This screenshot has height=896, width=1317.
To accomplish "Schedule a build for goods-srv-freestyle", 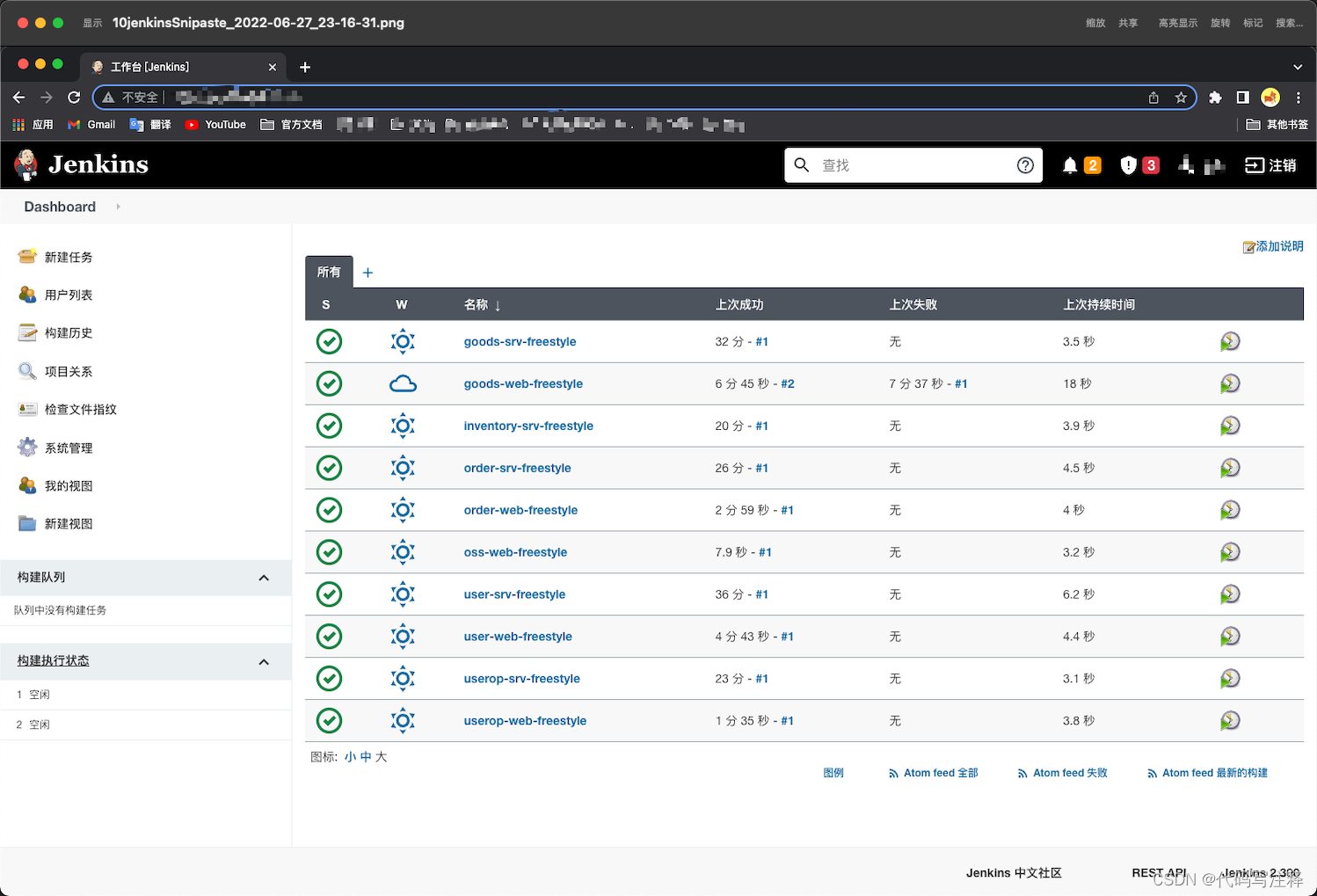I will click(x=1230, y=341).
